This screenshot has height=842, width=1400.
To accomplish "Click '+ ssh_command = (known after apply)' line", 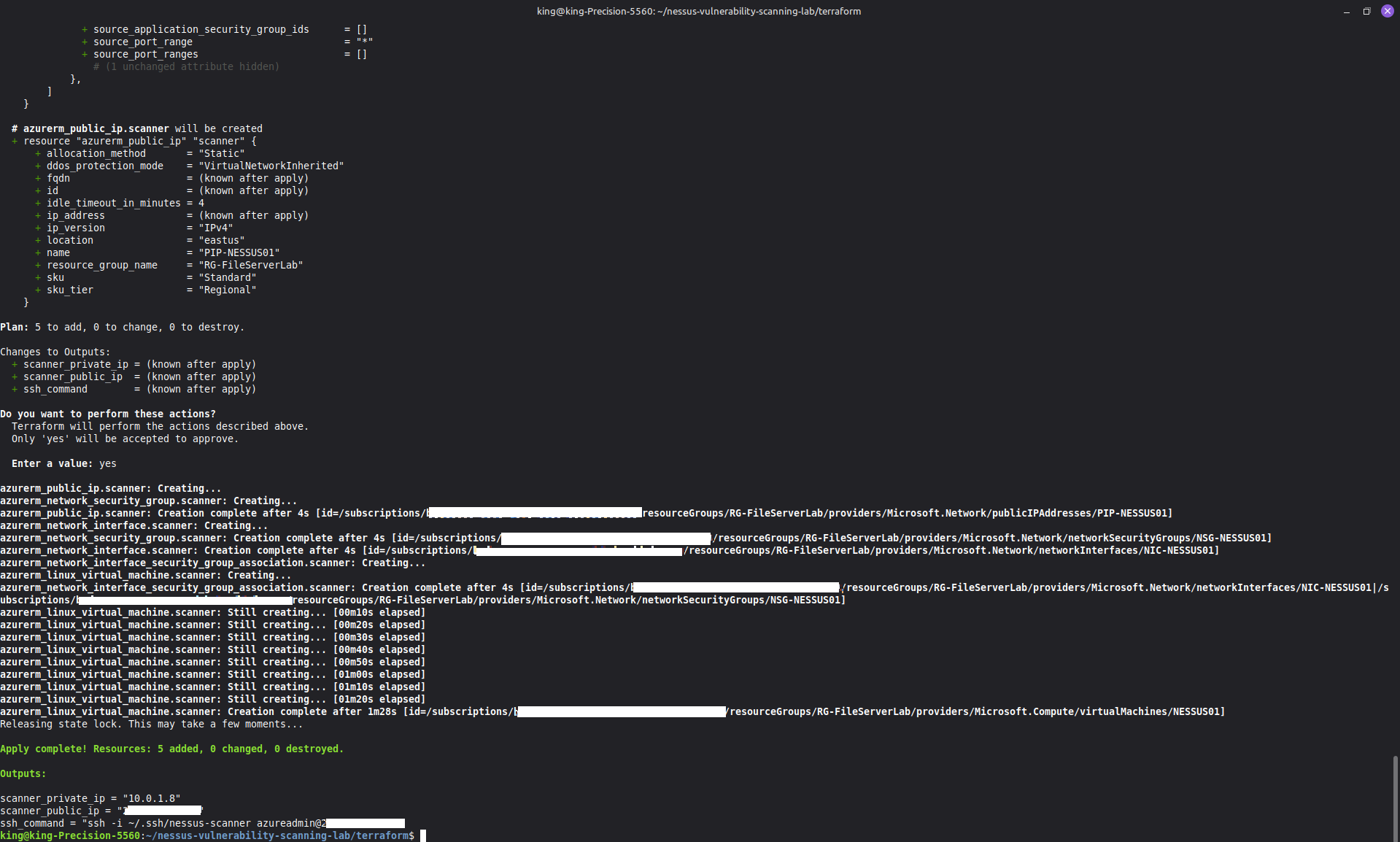I will [134, 389].
